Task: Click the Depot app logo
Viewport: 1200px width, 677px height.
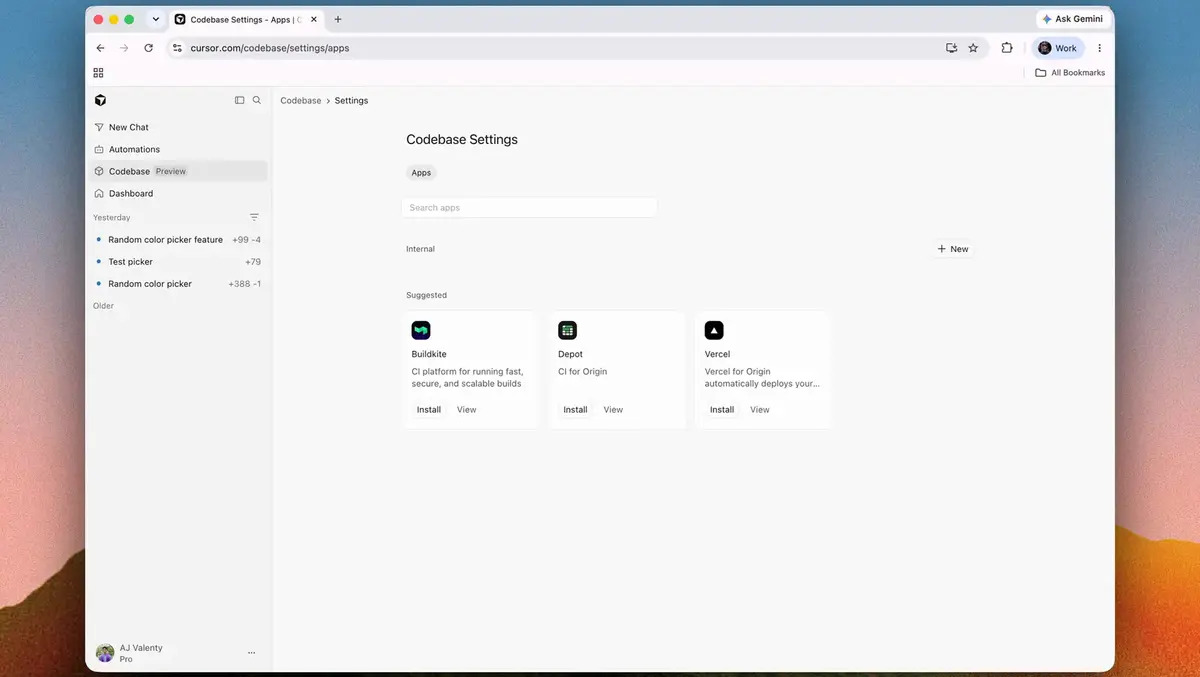Action: [567, 330]
